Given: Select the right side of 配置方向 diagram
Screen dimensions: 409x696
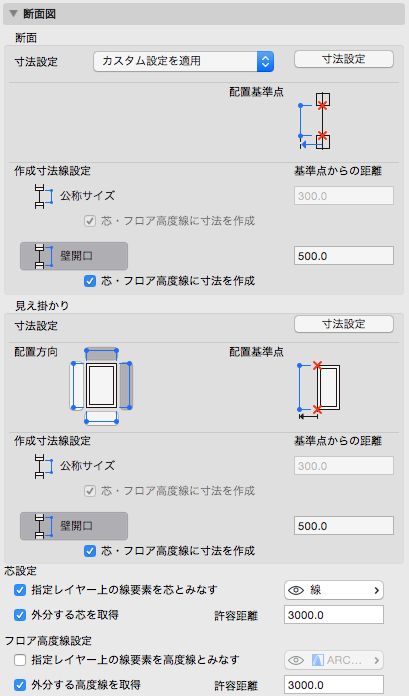Looking at the screenshot, I should [125, 385].
